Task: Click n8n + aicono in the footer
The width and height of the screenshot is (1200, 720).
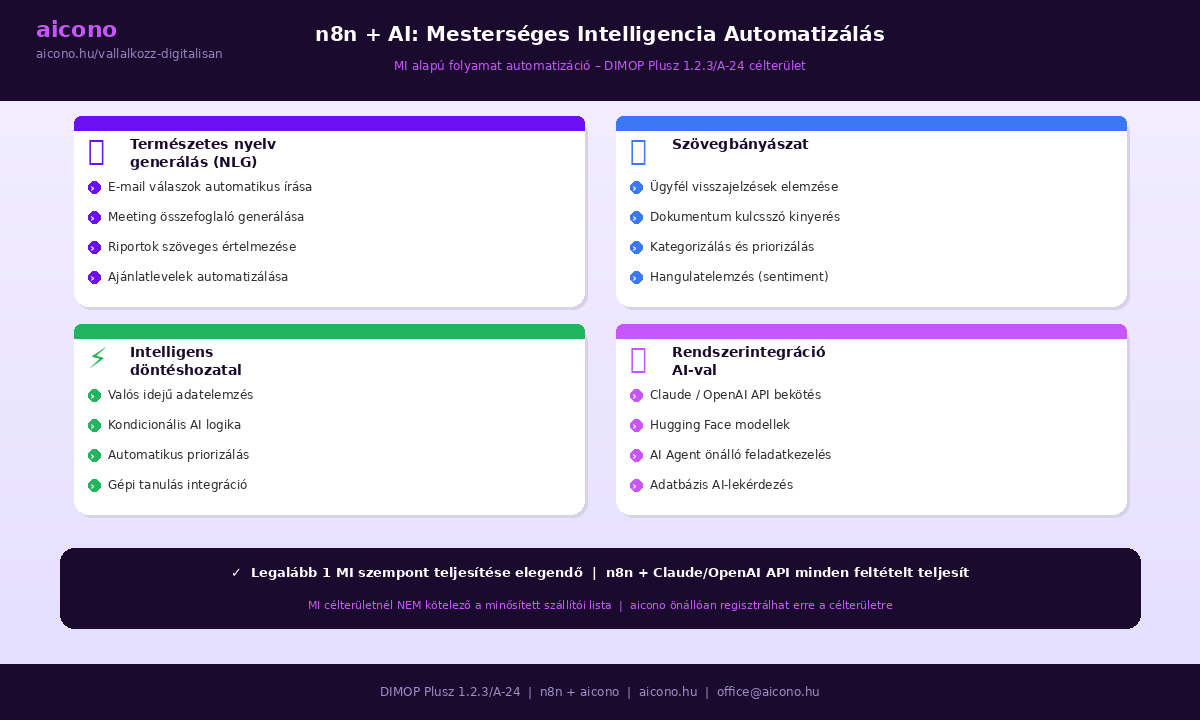Action: point(580,692)
